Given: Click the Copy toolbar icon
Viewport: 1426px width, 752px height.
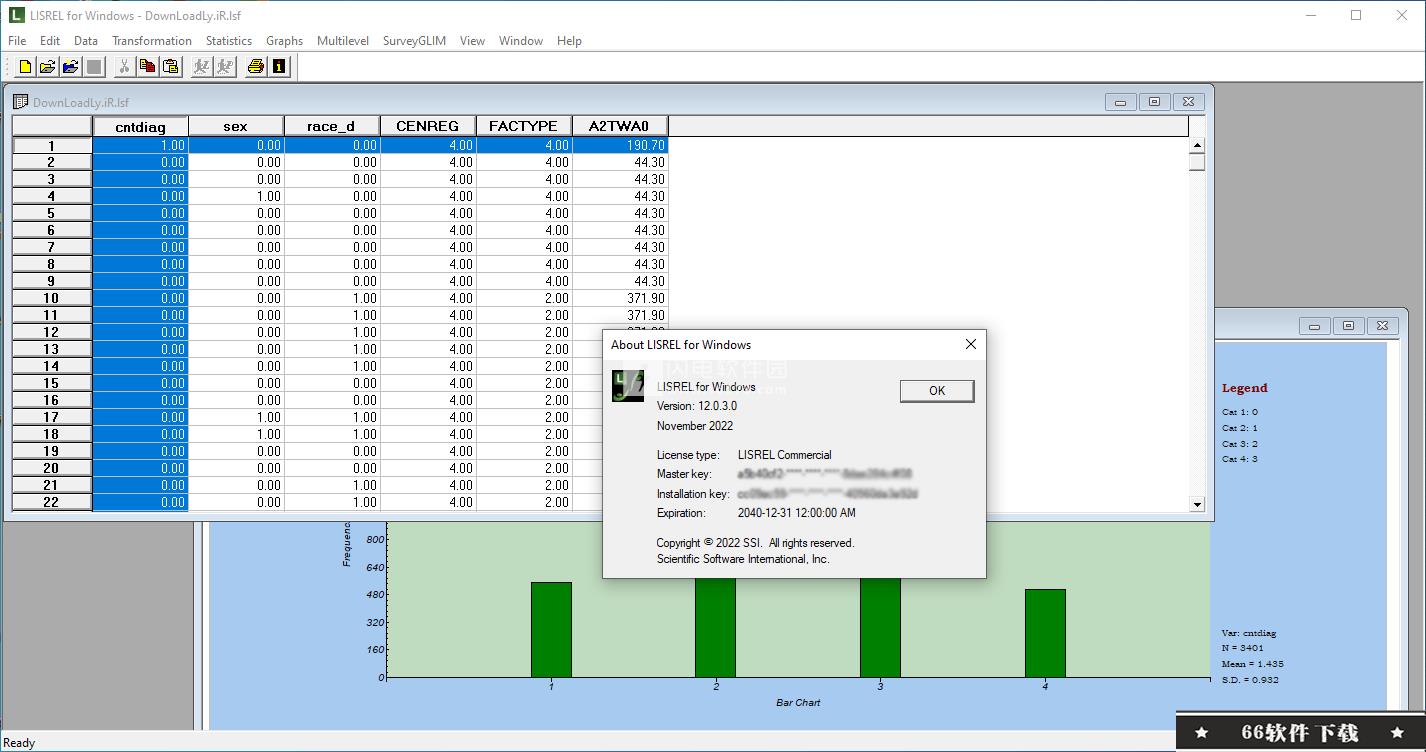Looking at the screenshot, I should (x=147, y=67).
